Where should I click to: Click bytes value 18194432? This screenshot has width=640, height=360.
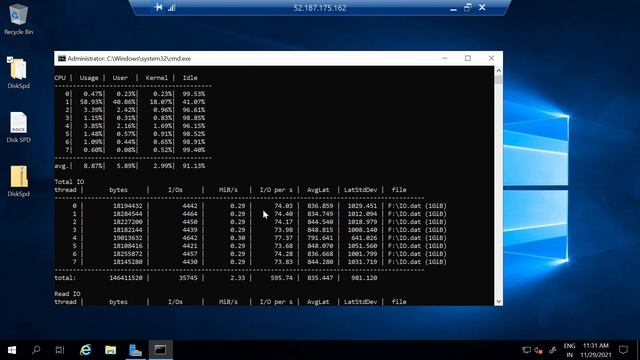(128, 206)
